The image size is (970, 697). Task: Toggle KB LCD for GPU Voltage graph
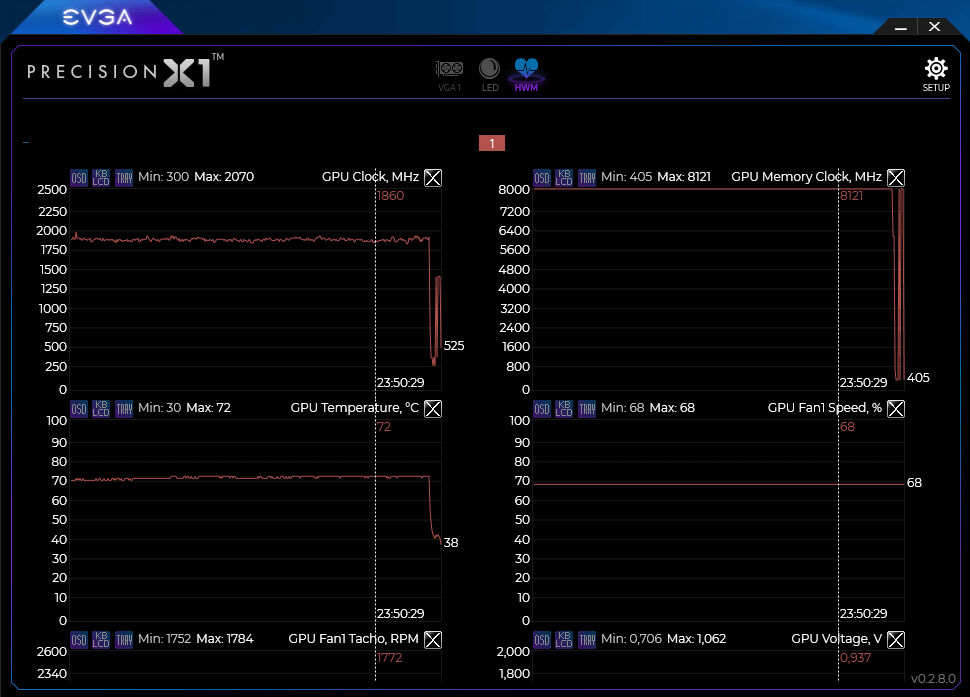[x=564, y=639]
